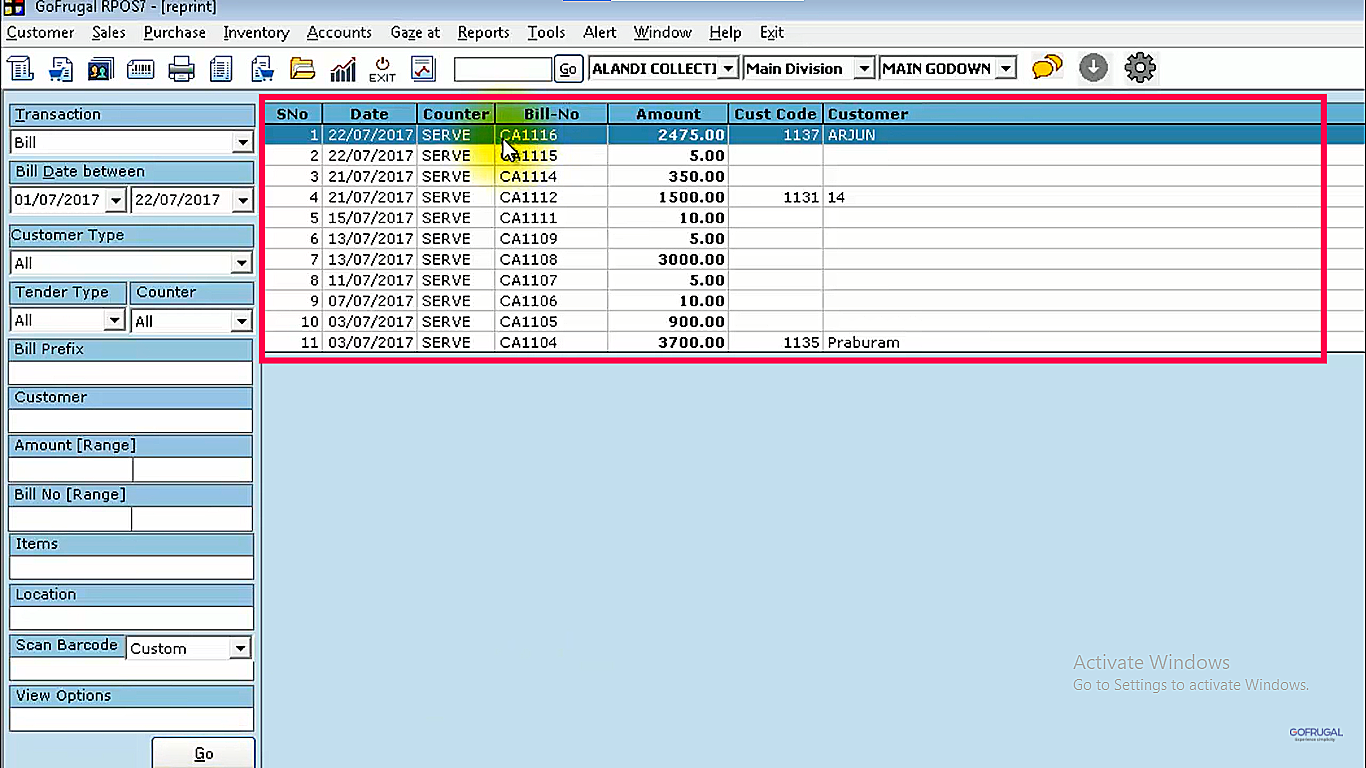The height and width of the screenshot is (768, 1366).
Task: Click the Go button below View Options
Action: (x=204, y=753)
